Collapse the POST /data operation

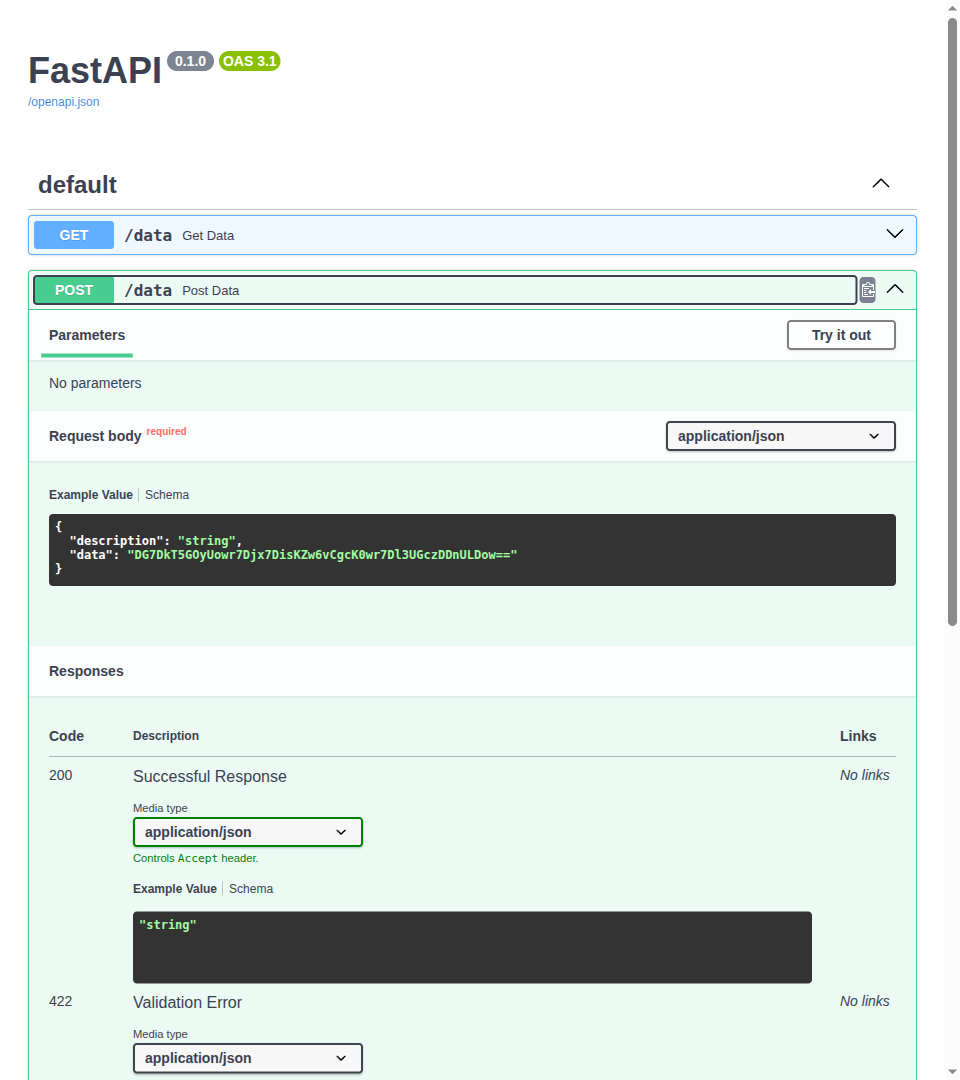895,290
